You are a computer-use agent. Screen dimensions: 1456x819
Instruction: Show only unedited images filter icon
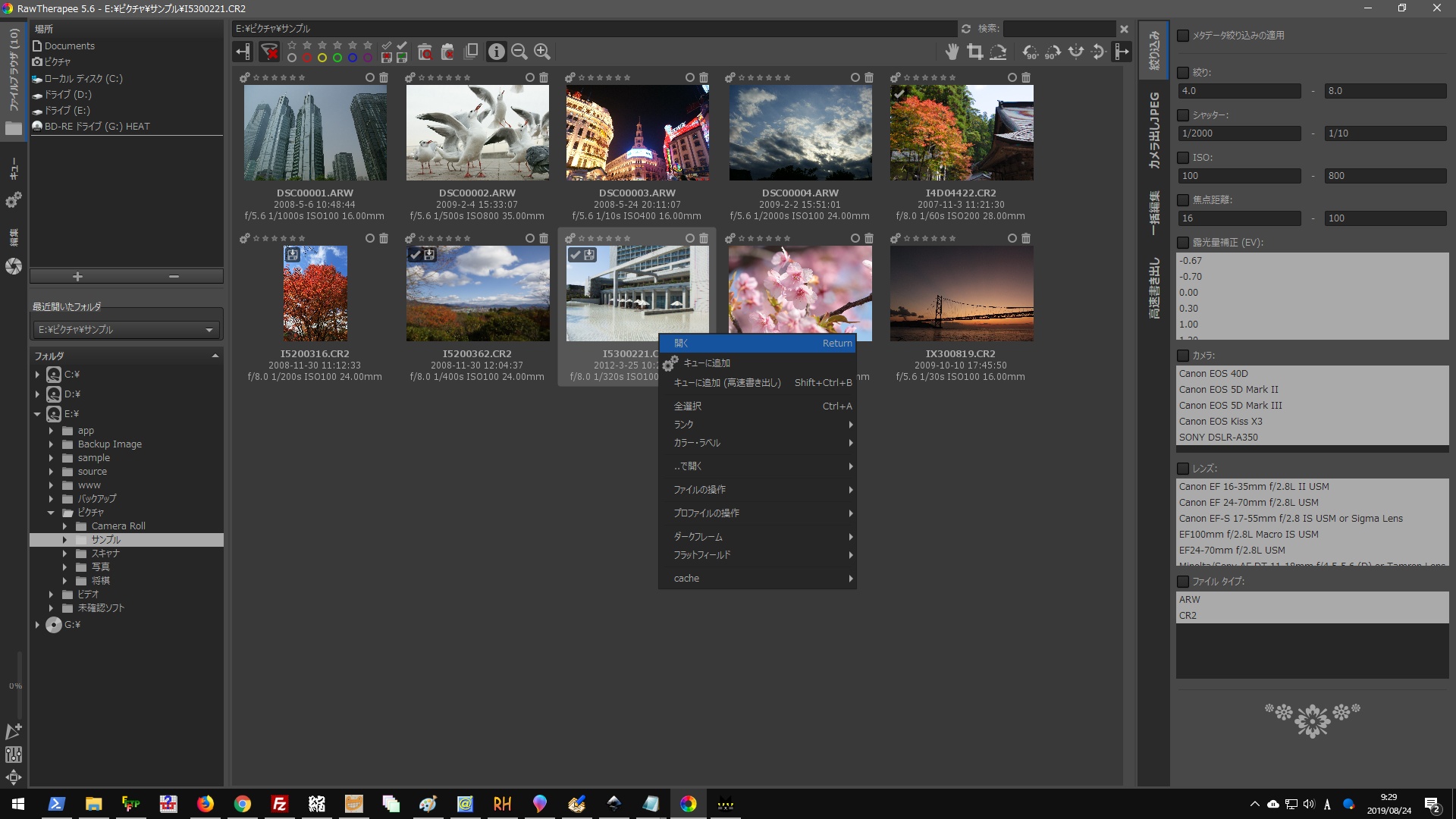(x=387, y=46)
